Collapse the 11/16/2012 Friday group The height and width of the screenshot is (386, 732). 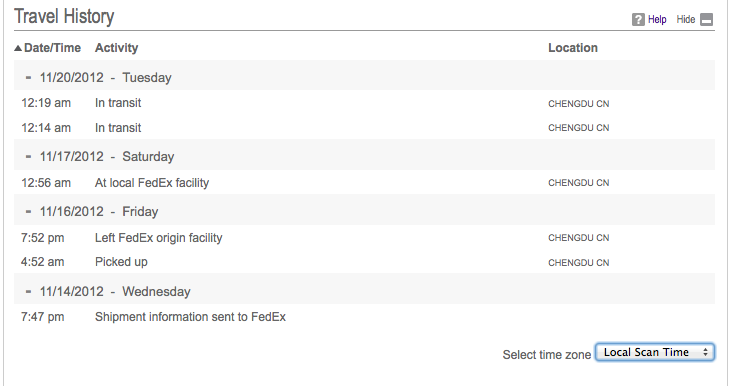coord(28,211)
